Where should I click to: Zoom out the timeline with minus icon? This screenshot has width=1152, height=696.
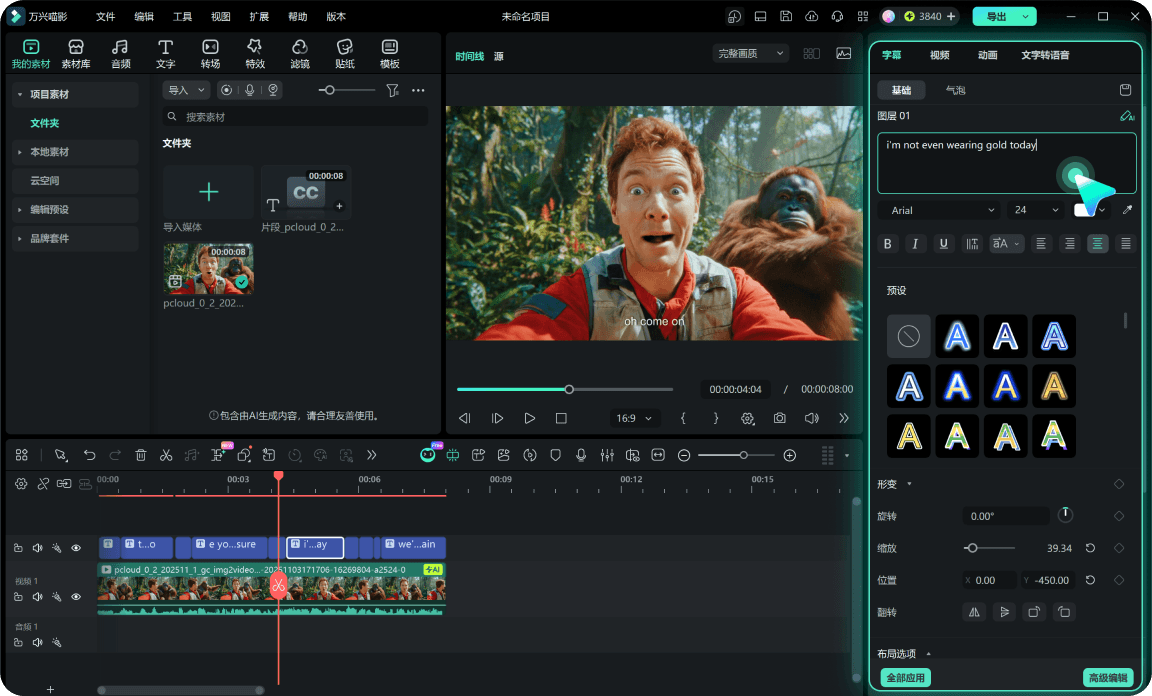point(684,456)
